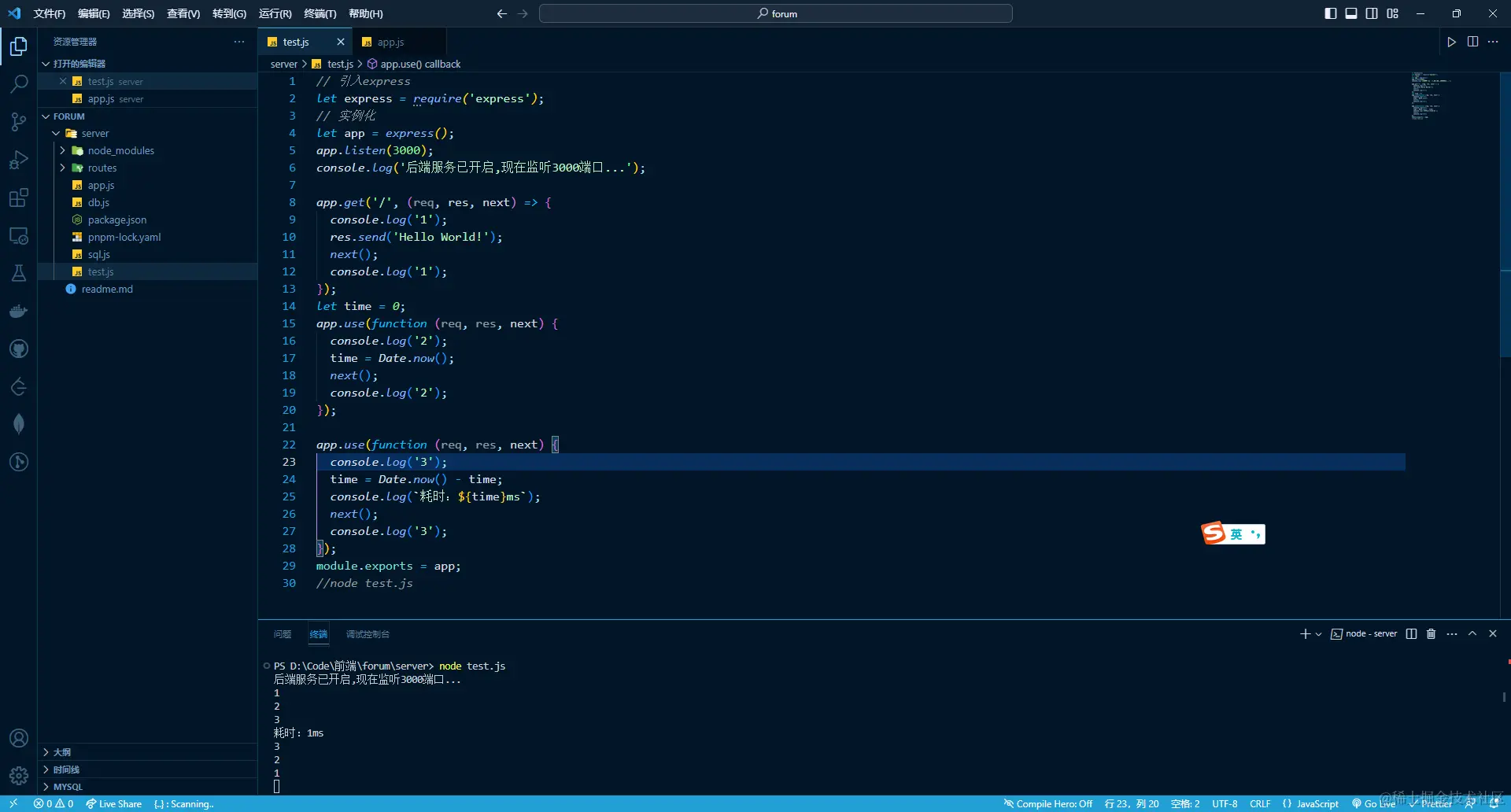This screenshot has height=812, width=1511.
Task: Split the editor to the right
Action: click(x=1472, y=42)
